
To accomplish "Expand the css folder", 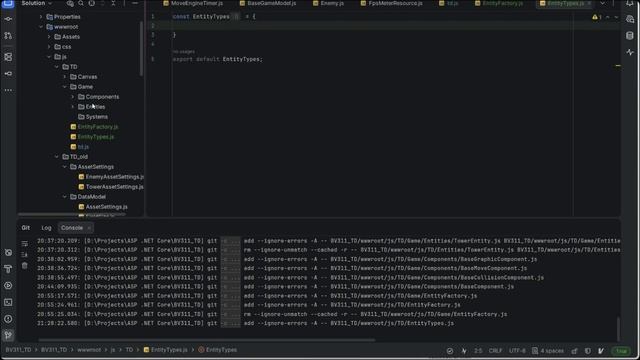I will tap(49, 47).
